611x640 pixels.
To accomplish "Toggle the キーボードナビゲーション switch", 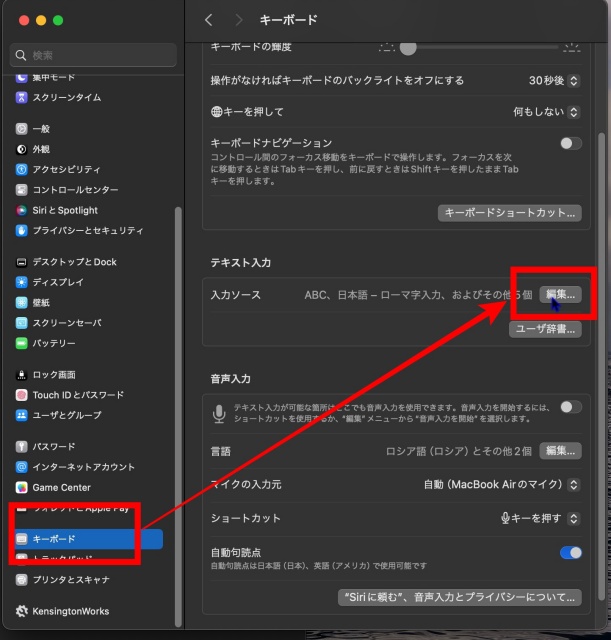I will point(570,144).
